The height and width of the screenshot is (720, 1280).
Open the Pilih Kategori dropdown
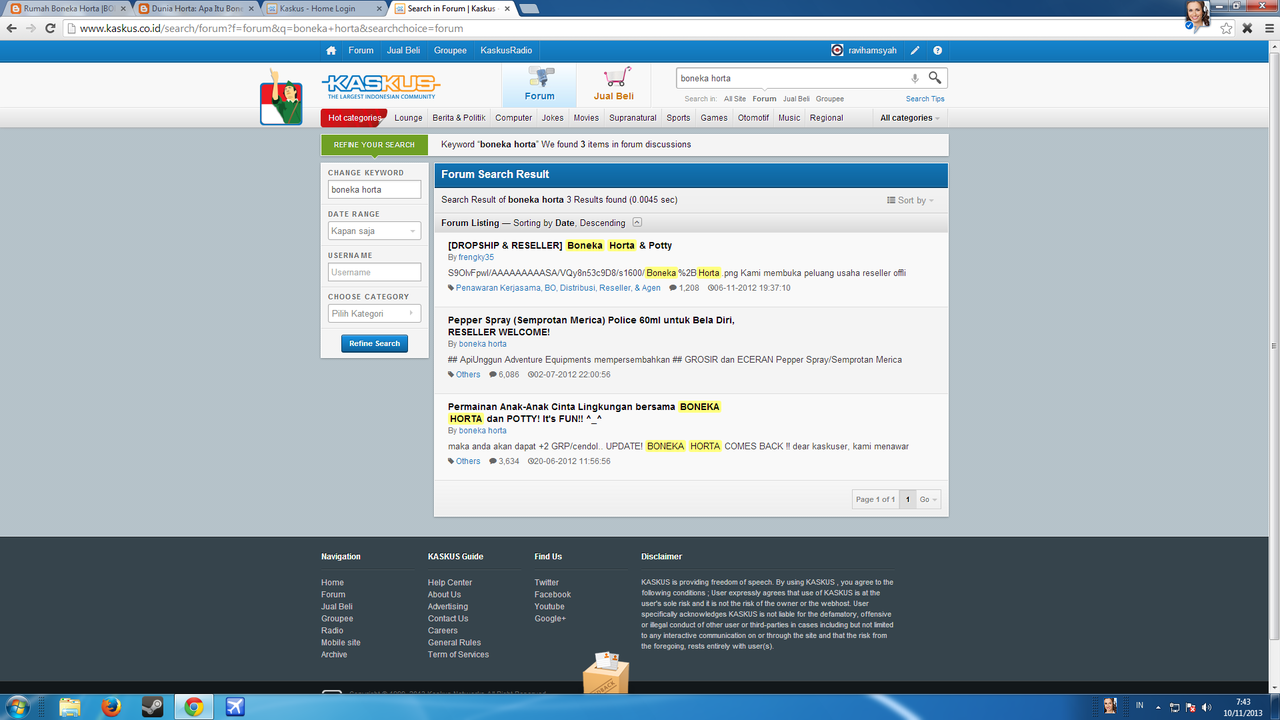coord(374,313)
